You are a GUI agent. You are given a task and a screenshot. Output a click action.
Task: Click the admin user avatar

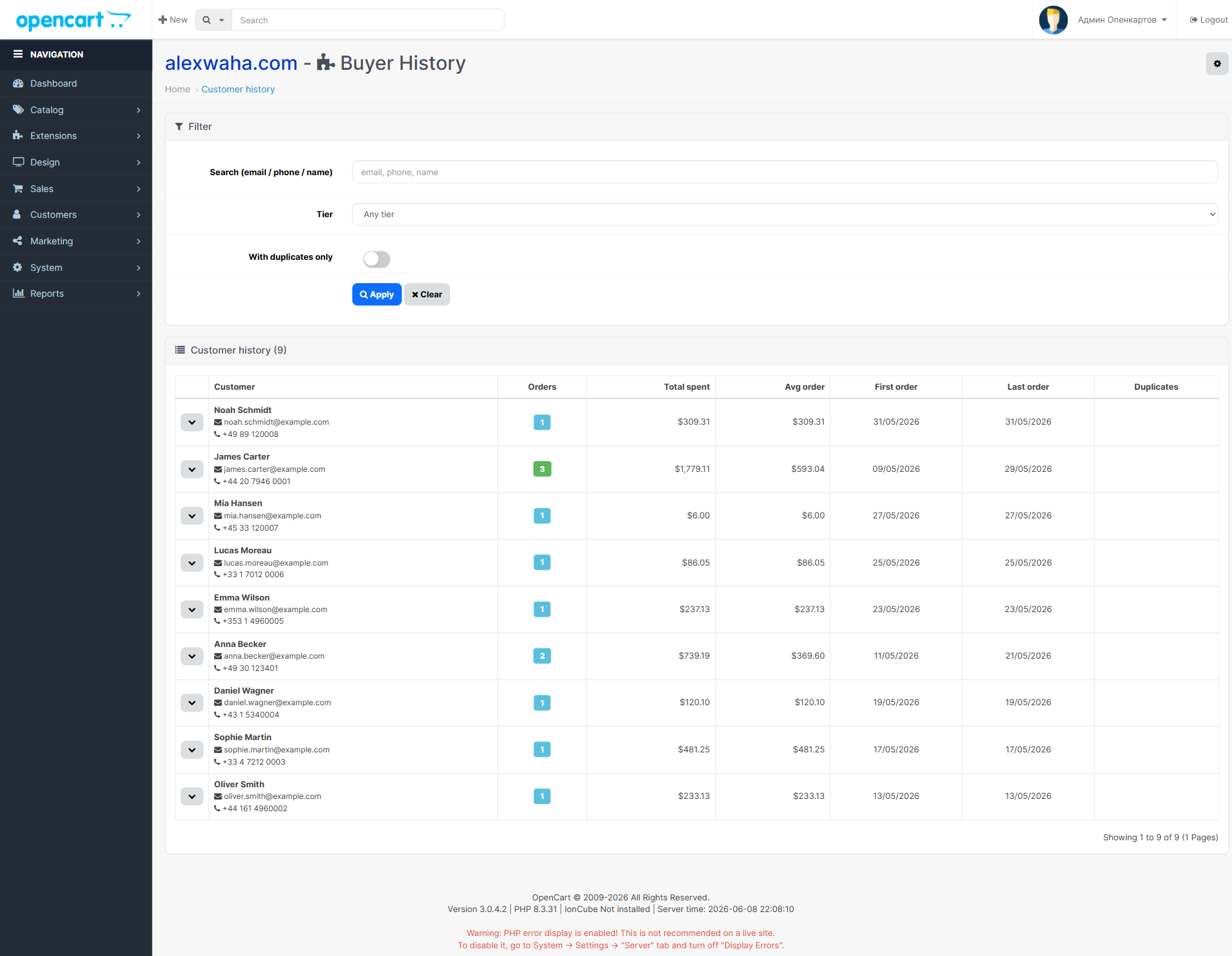[1053, 20]
